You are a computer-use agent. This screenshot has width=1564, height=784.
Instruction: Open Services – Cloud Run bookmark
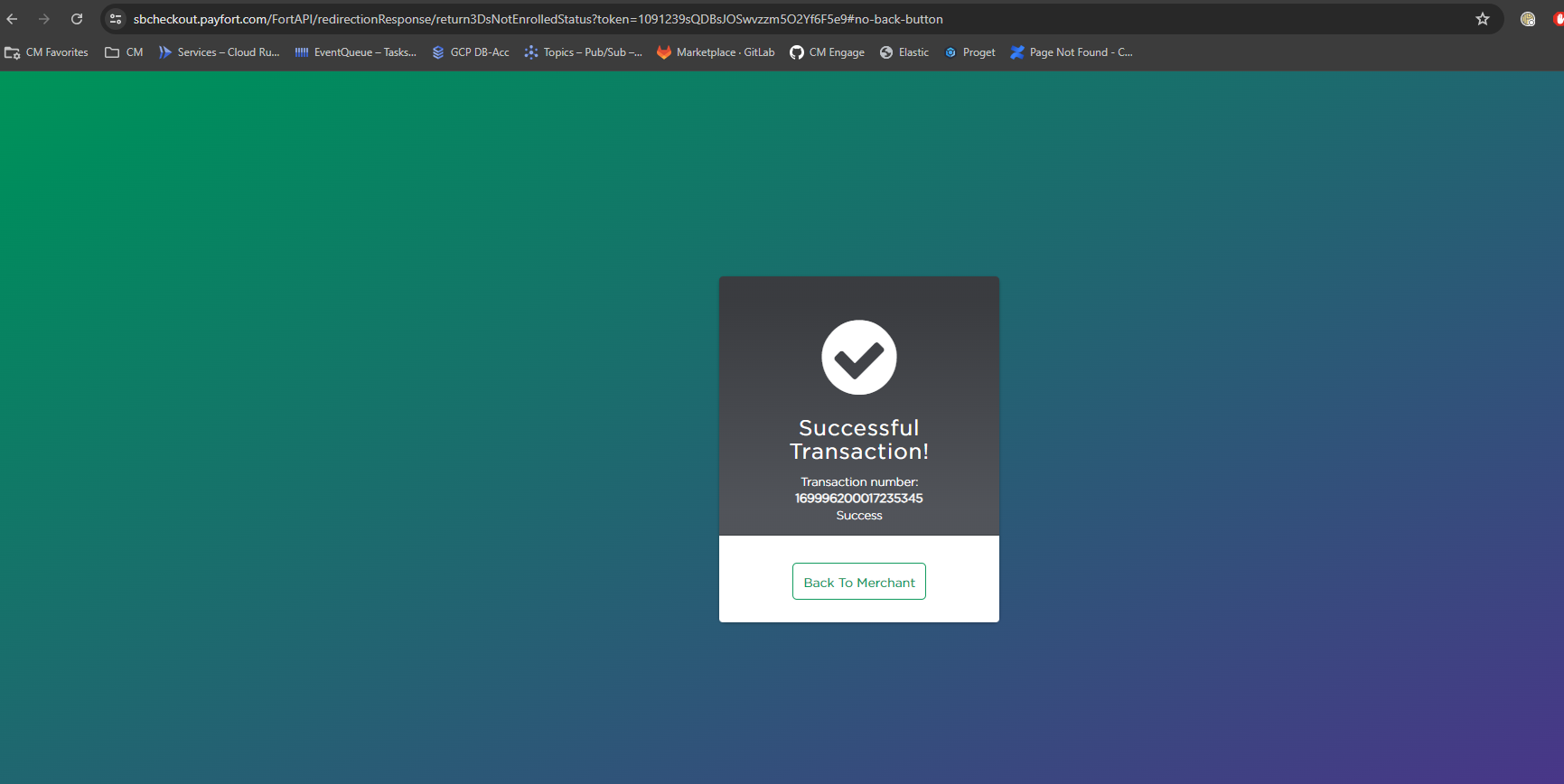219,52
